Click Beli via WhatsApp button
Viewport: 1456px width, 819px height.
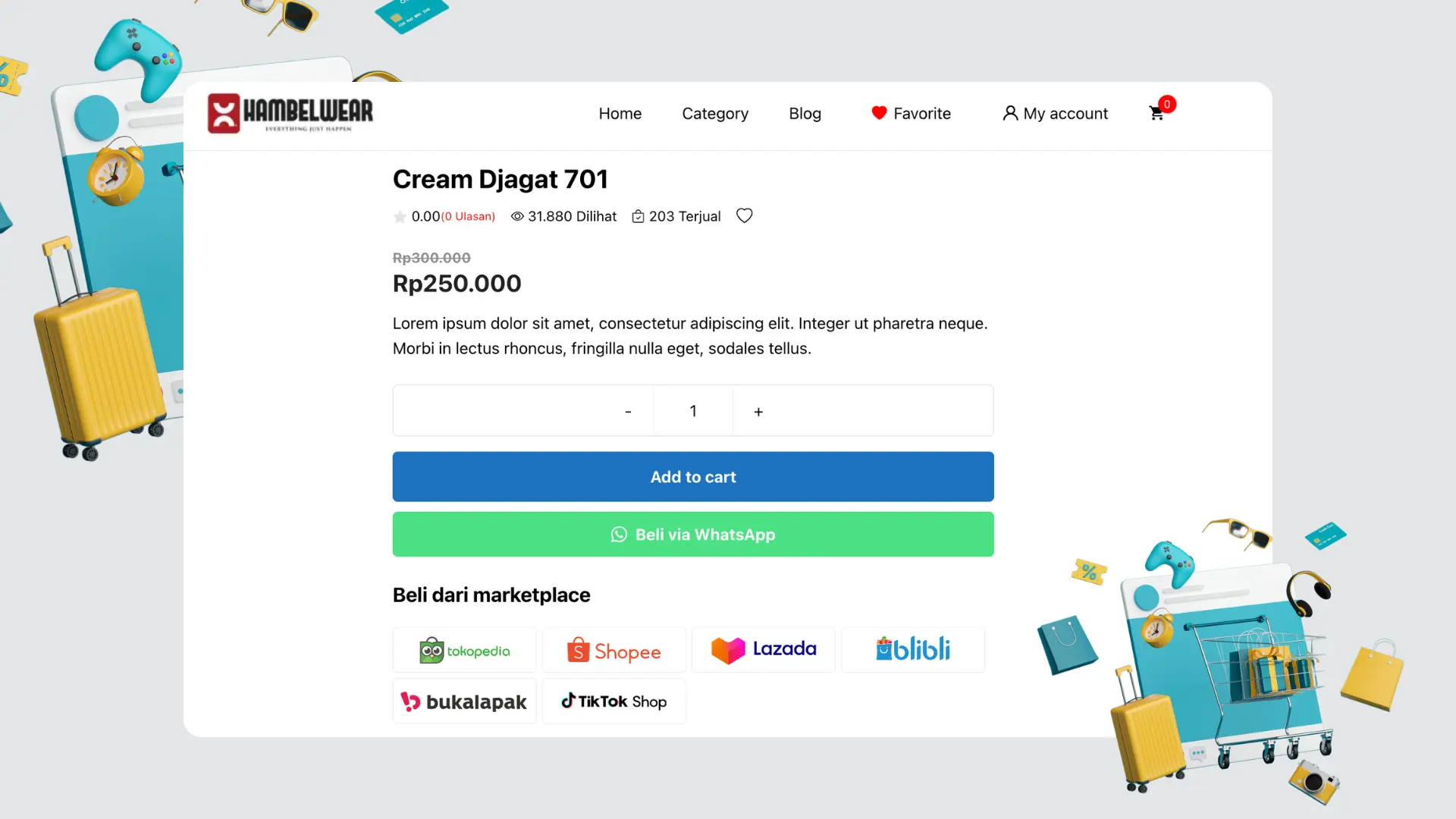[x=693, y=535]
